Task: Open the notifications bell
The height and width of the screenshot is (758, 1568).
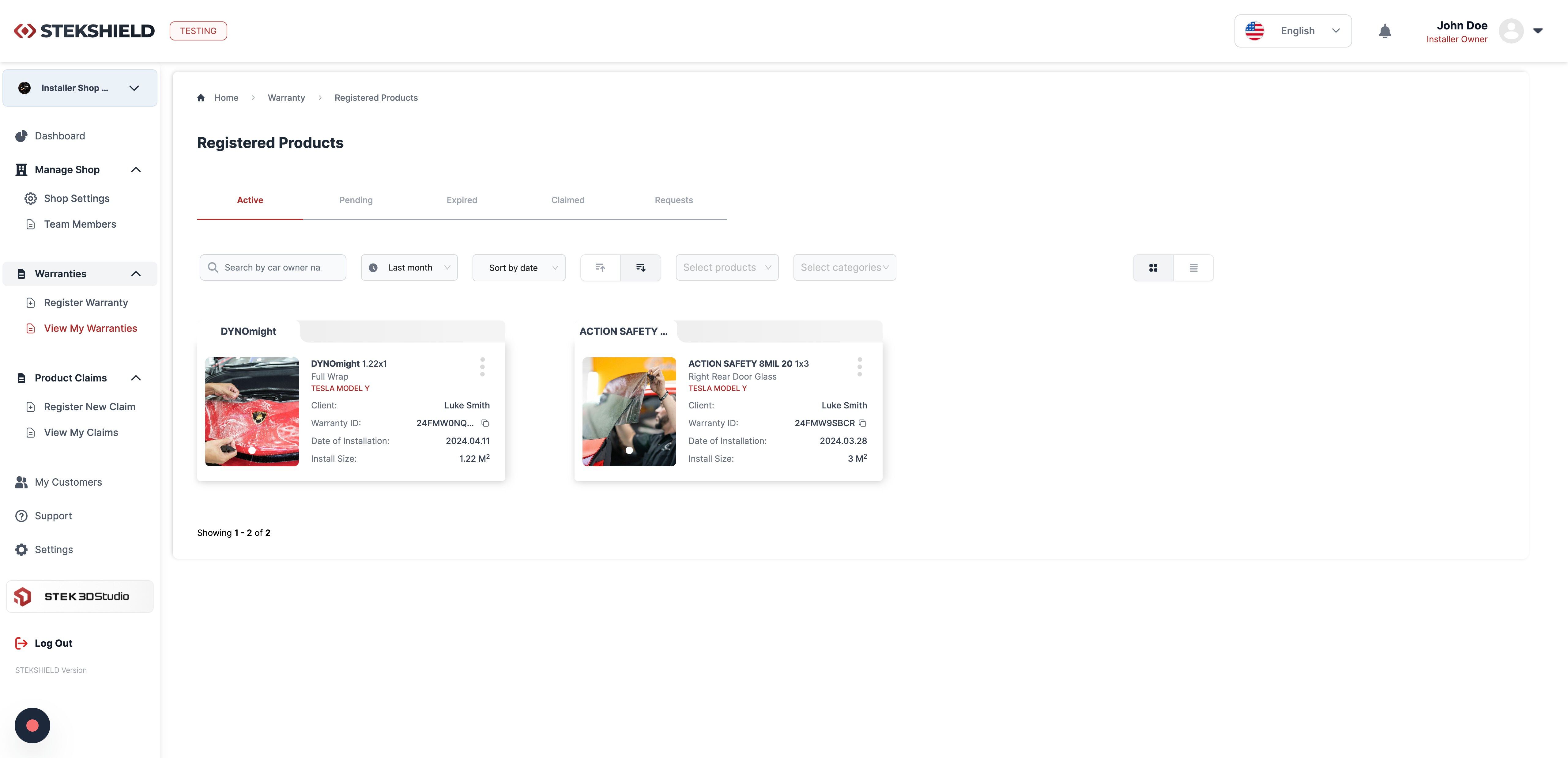Action: (x=1385, y=31)
